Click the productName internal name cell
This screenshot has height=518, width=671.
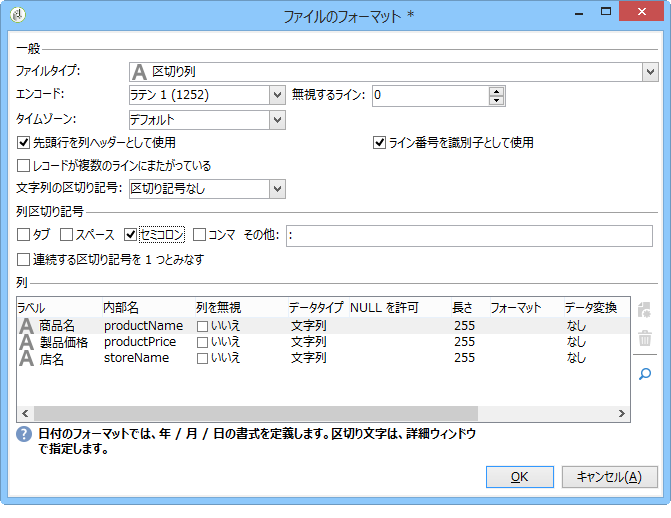(143, 326)
